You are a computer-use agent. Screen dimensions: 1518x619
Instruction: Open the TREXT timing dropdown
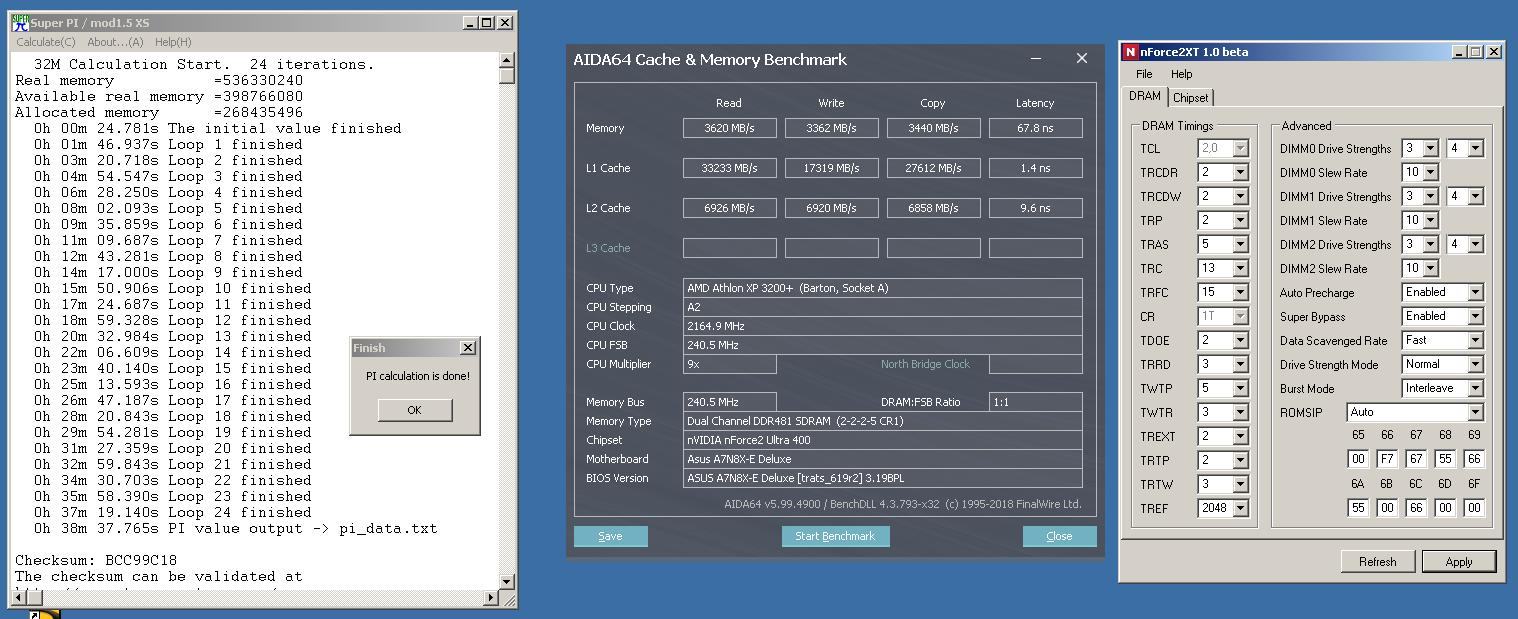pyautogui.click(x=1240, y=436)
